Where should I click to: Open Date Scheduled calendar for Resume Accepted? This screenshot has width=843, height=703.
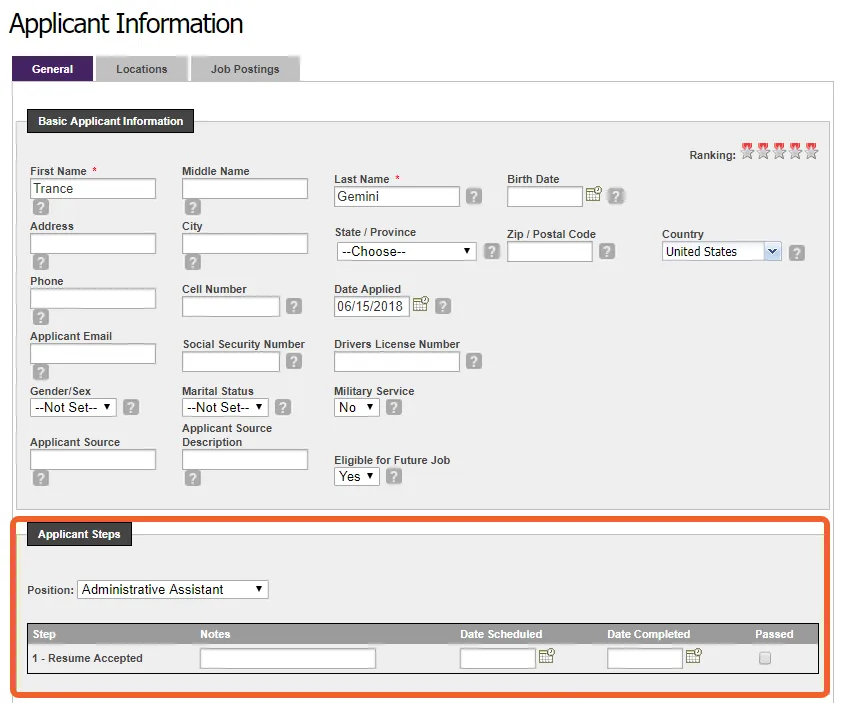click(547, 656)
